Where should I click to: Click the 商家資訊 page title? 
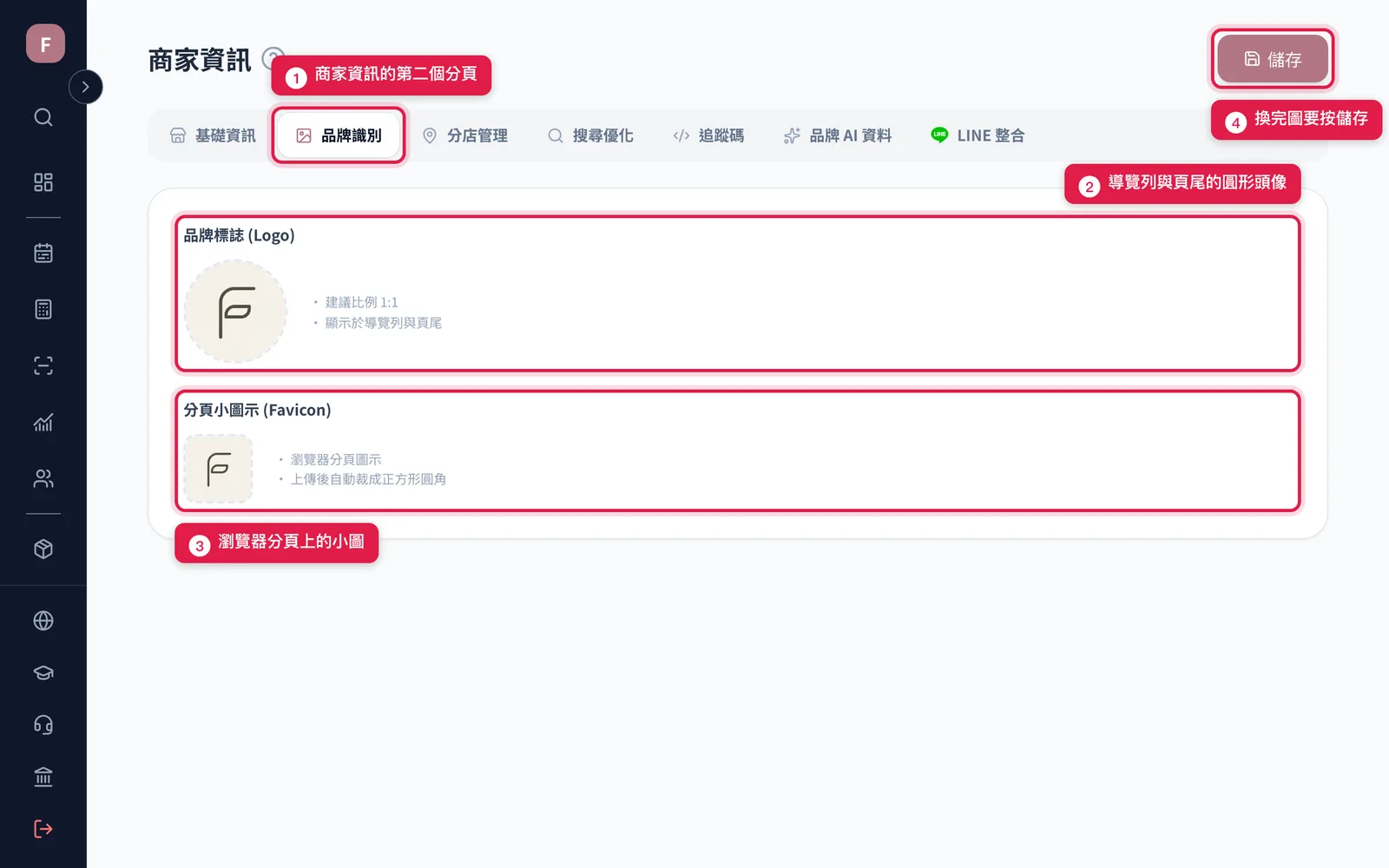click(200, 60)
